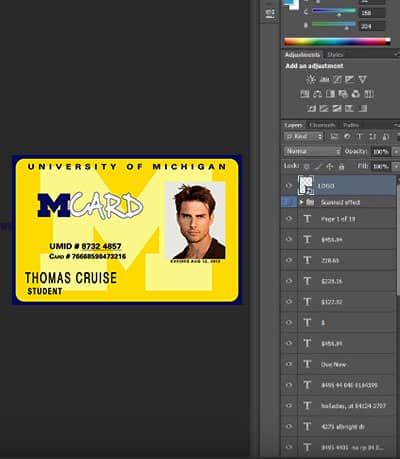Click the ID photo on the MCard canvas
Screen dimensions: 400x459
pyautogui.click(x=196, y=220)
